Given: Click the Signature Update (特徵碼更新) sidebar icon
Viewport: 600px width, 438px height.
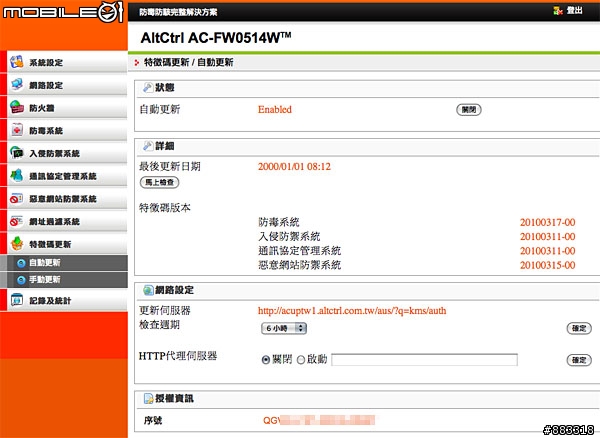Looking at the screenshot, I should (x=17, y=244).
